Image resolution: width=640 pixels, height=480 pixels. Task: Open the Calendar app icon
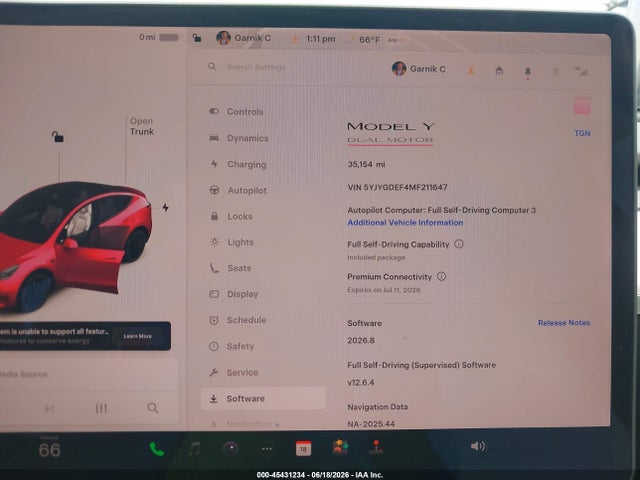pos(303,448)
